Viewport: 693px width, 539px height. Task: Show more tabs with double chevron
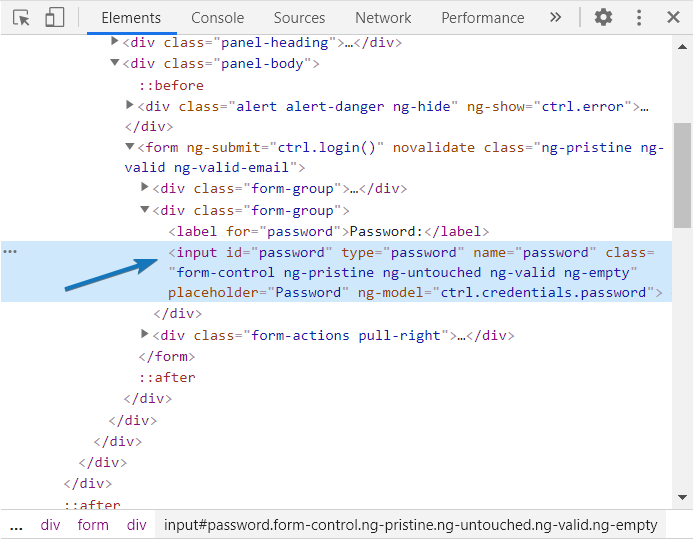(556, 18)
